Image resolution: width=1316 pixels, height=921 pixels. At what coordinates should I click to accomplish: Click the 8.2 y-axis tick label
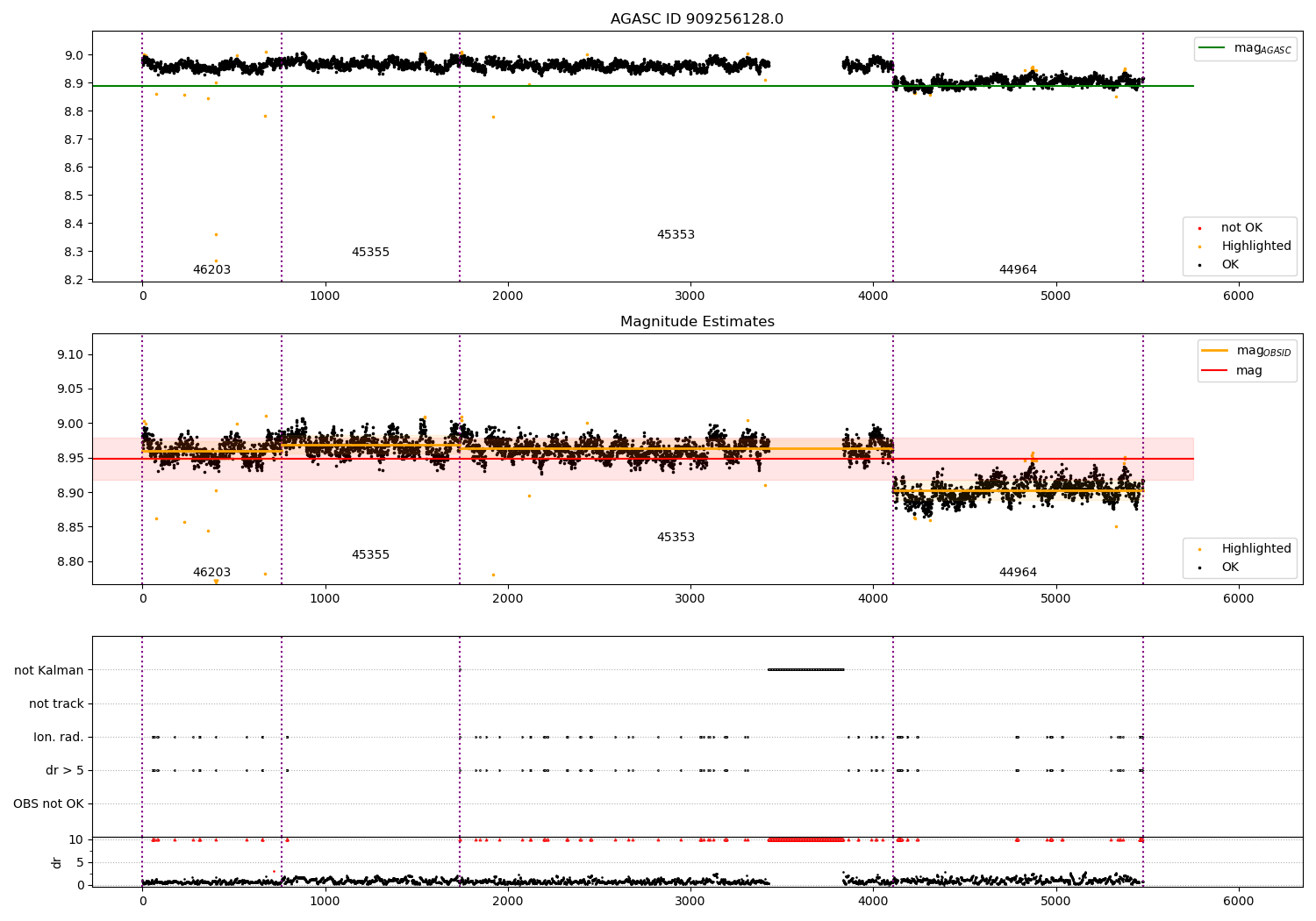pos(73,280)
